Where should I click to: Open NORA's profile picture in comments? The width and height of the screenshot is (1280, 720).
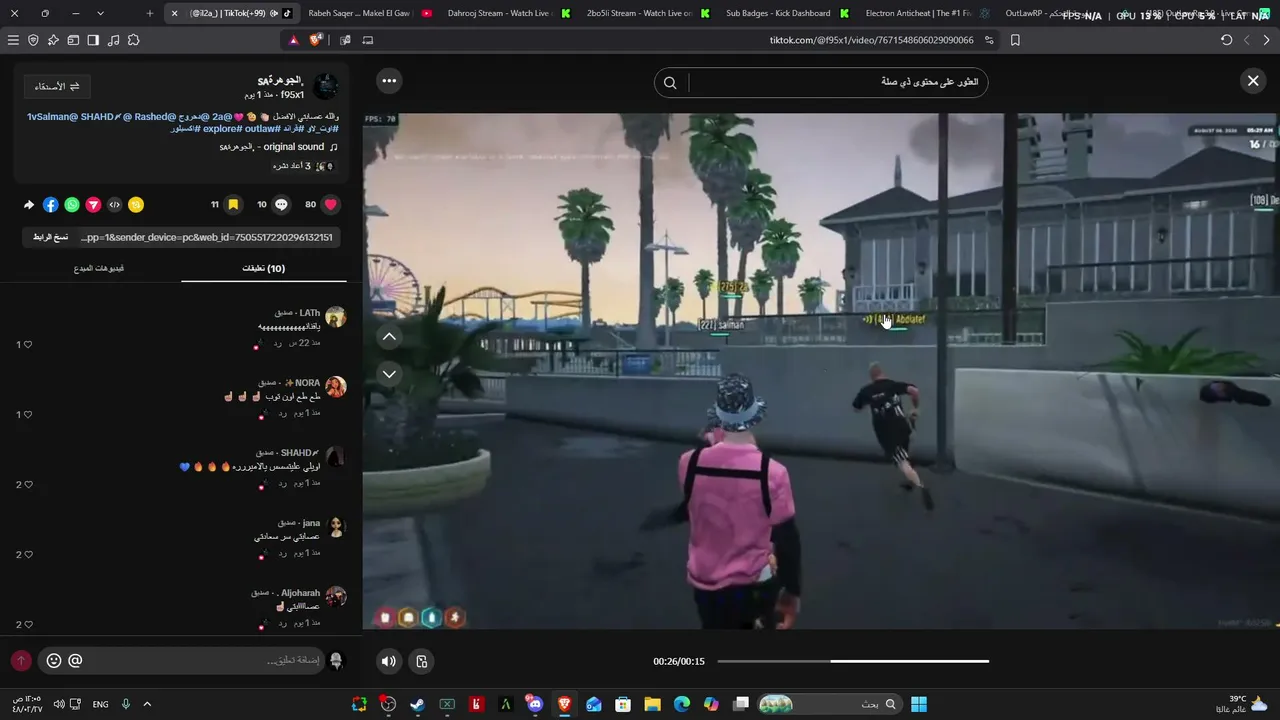tap(336, 387)
